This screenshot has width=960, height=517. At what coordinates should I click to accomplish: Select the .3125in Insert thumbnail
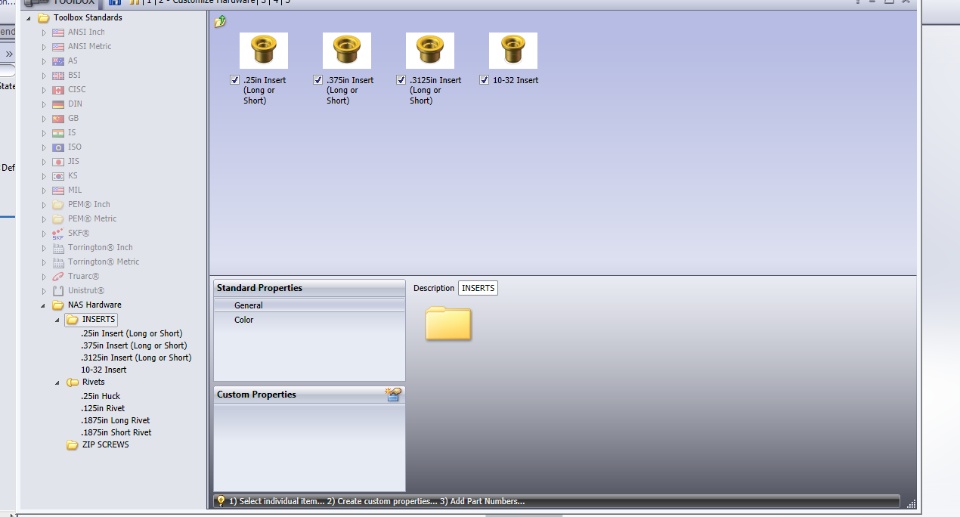[x=430, y=50]
